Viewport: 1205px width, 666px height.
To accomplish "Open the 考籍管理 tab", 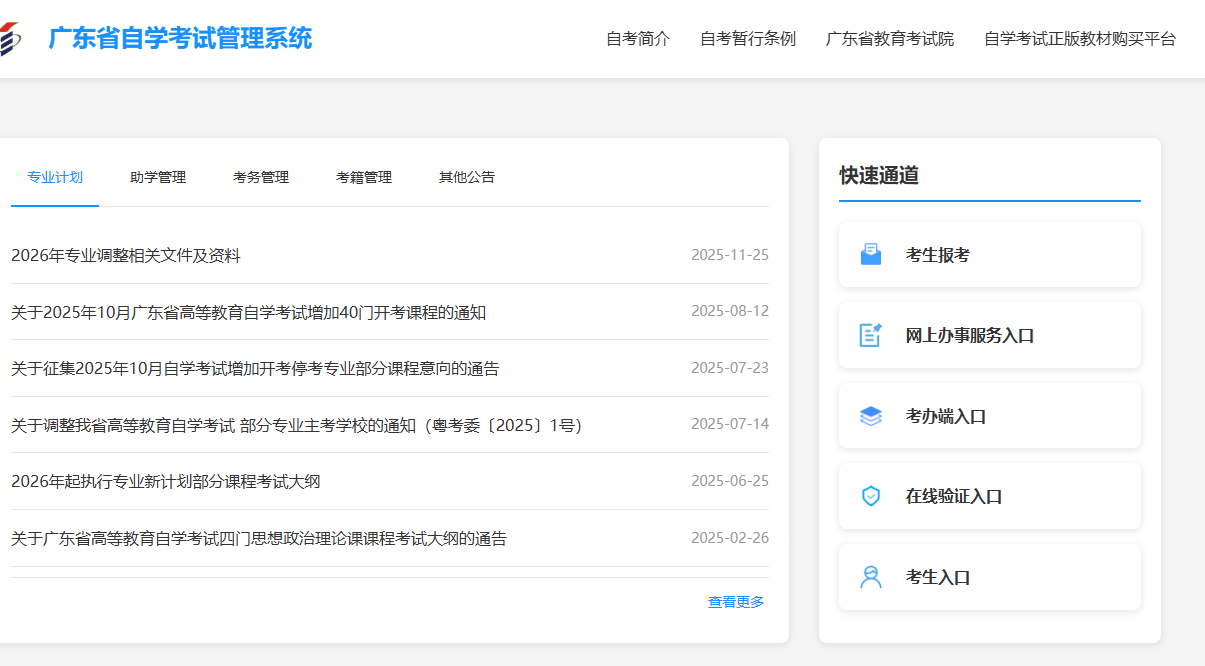I will 364,177.
